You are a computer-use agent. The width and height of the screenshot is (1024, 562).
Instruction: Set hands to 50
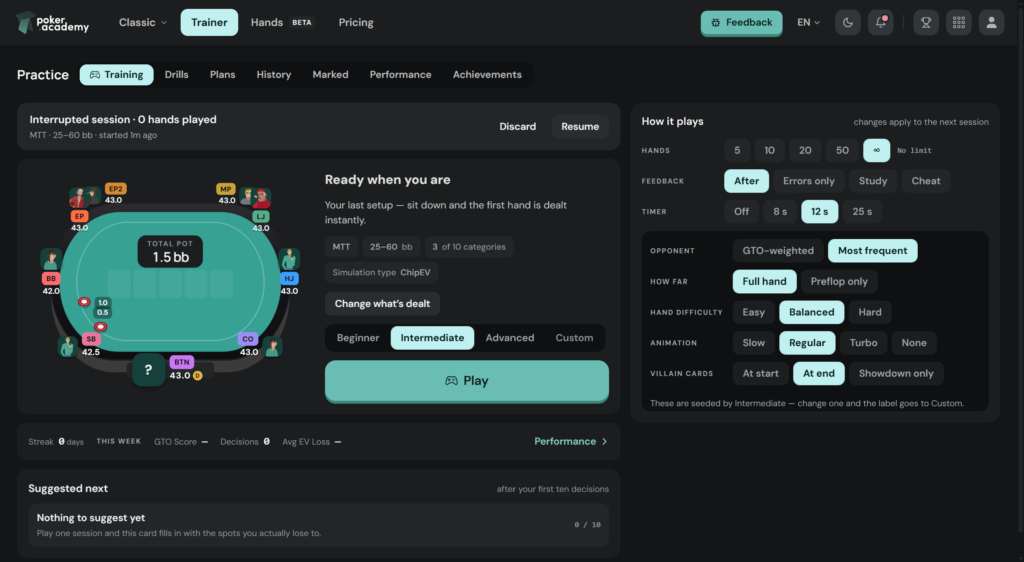[842, 150]
